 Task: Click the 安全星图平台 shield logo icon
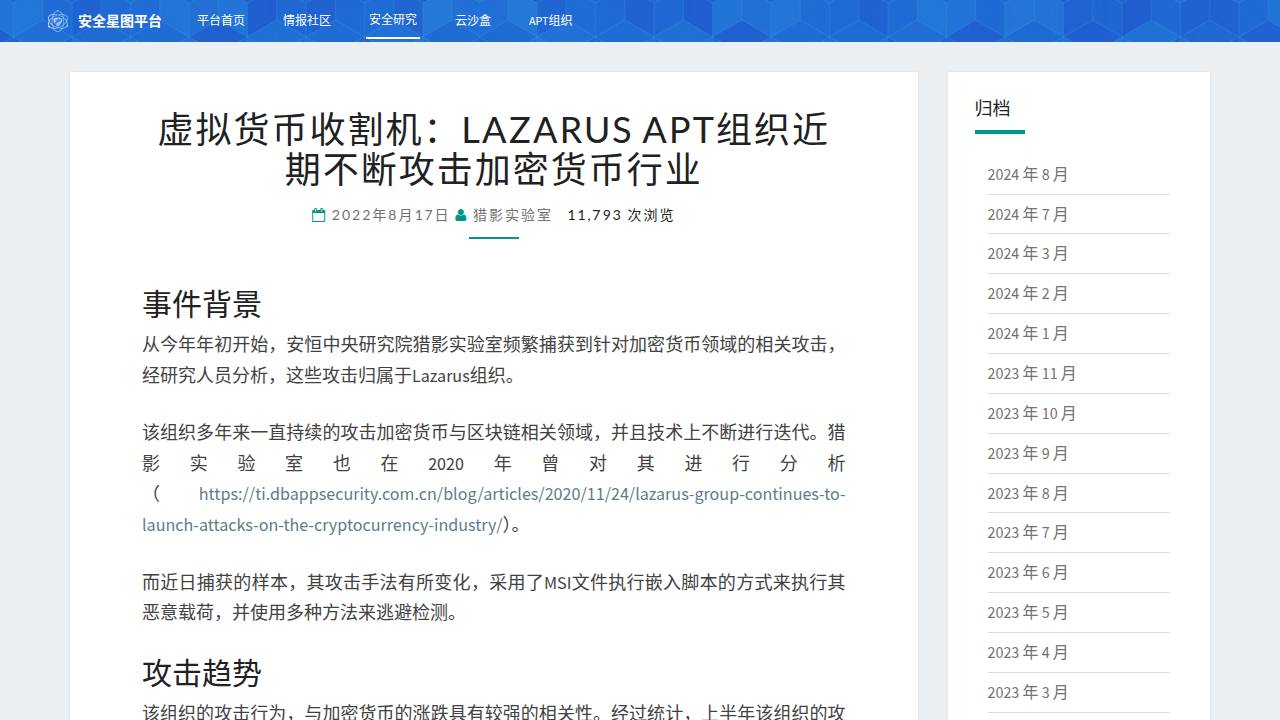pos(58,20)
